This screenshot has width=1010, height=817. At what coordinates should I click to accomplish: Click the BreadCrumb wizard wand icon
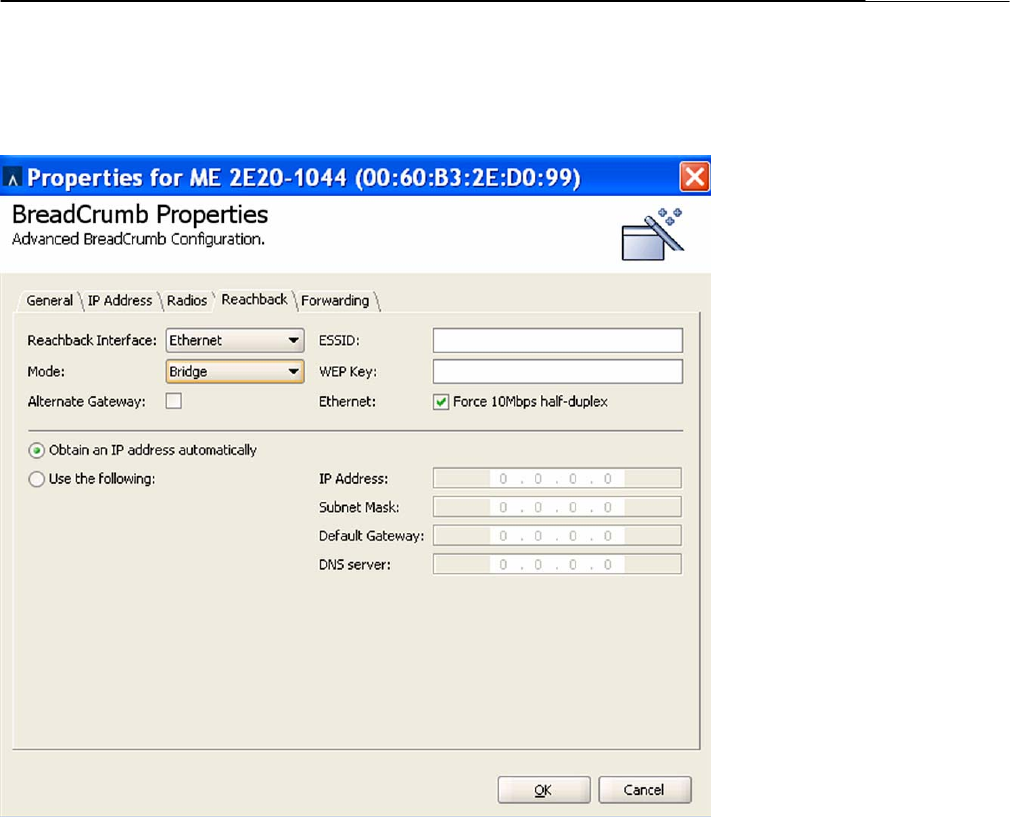[653, 234]
